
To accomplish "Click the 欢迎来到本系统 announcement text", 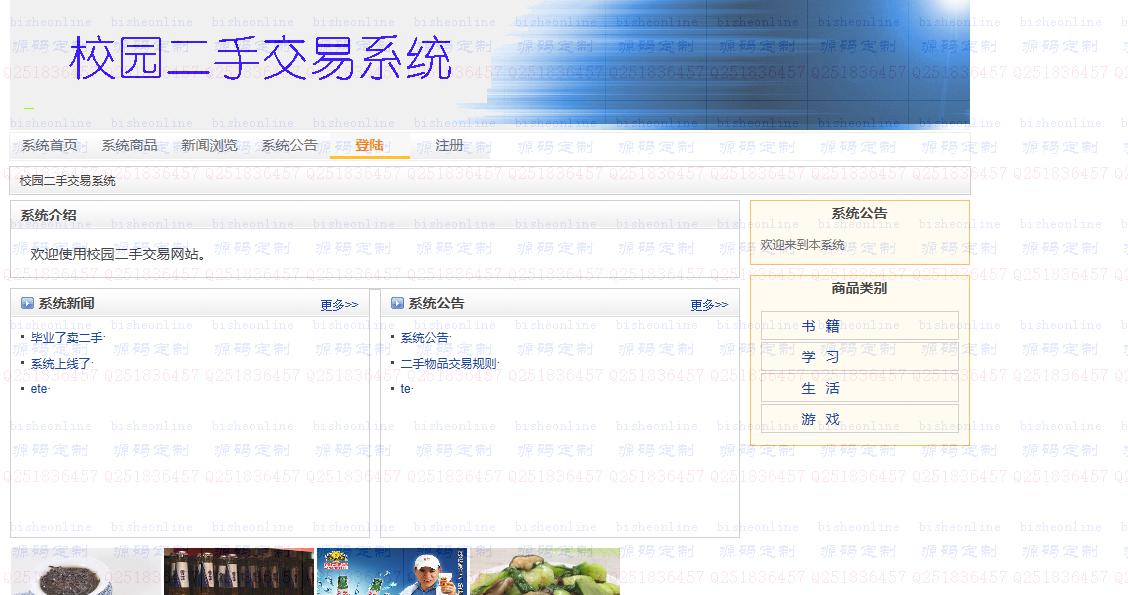I will click(802, 245).
